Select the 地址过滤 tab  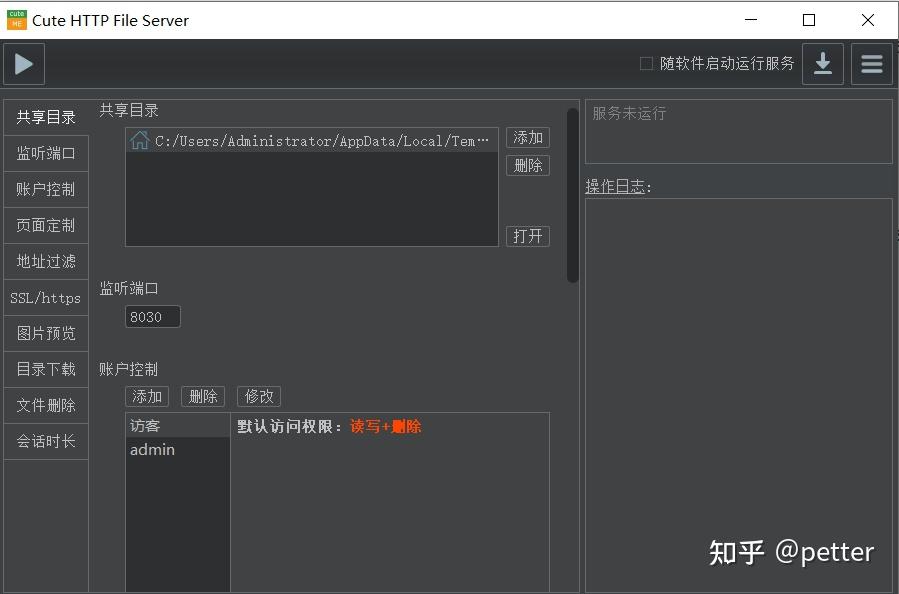coord(45,261)
